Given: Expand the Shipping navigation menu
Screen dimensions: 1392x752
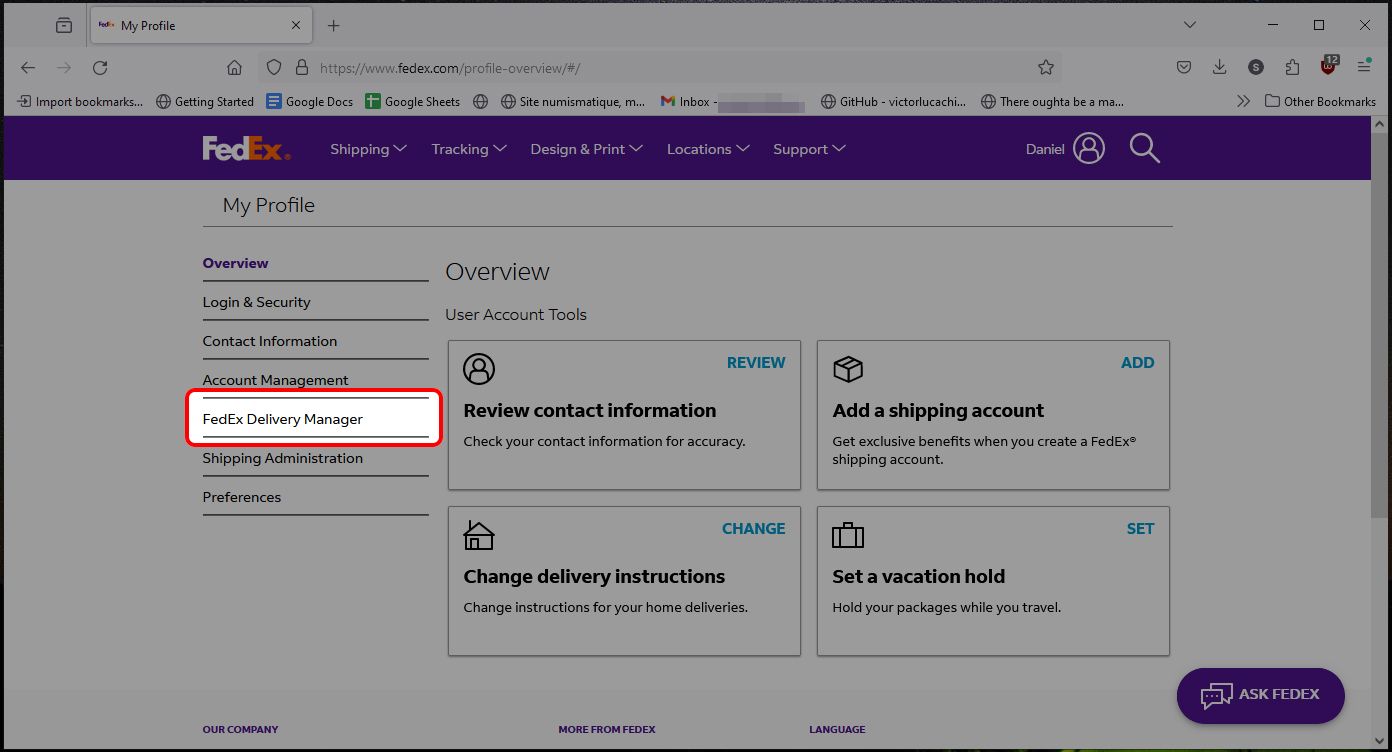Looking at the screenshot, I should 367,148.
